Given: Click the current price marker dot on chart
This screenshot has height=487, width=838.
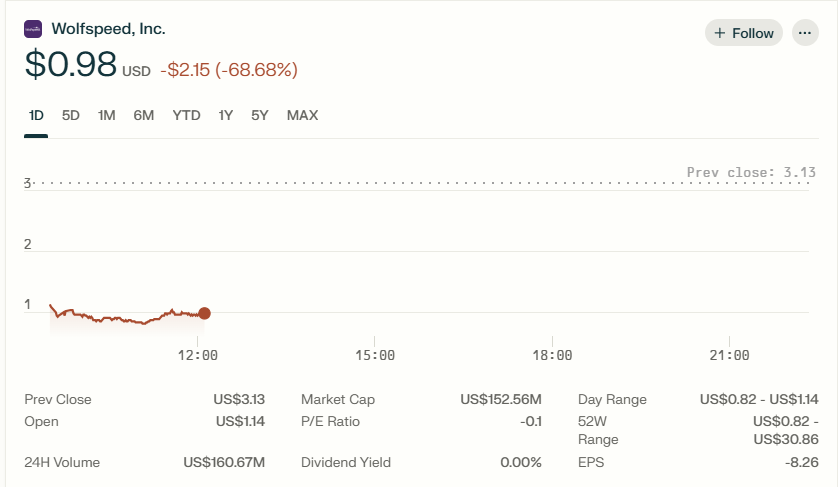Looking at the screenshot, I should point(204,313).
